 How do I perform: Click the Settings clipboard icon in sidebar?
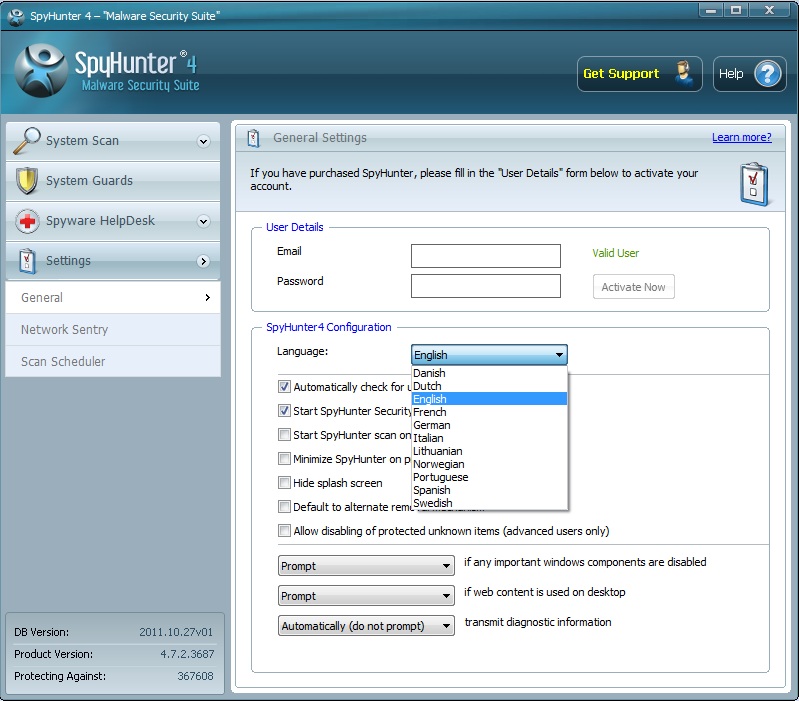(28, 261)
